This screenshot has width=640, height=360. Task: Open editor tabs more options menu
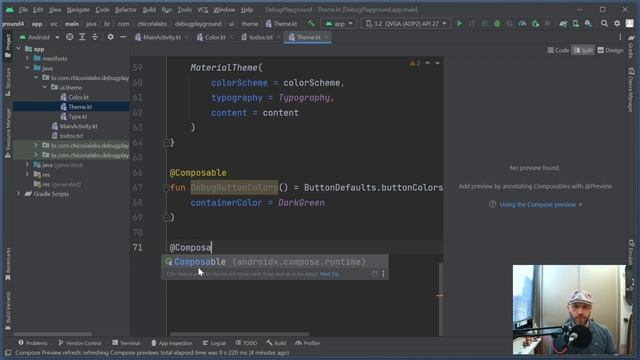(620, 37)
